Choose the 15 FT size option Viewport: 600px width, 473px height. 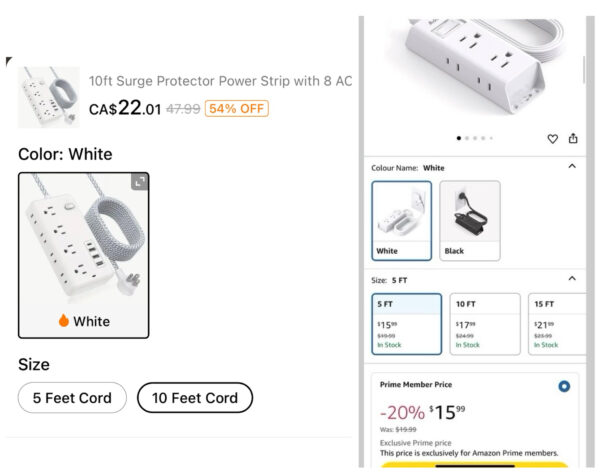tap(557, 324)
